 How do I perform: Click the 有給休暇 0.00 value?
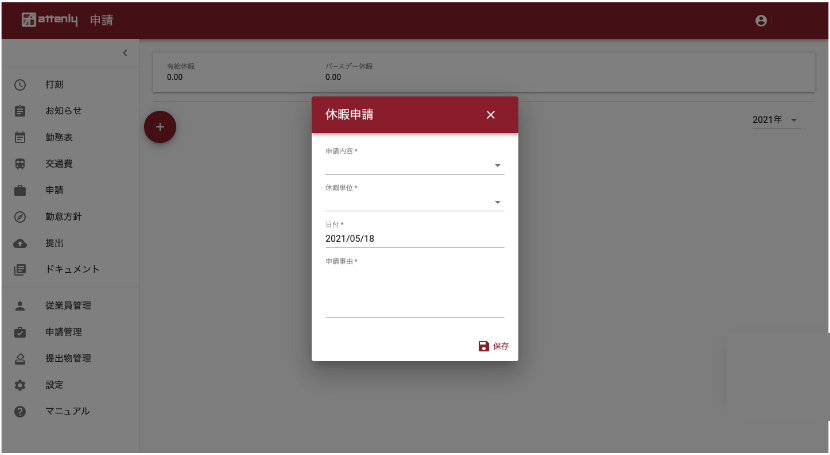(175, 77)
